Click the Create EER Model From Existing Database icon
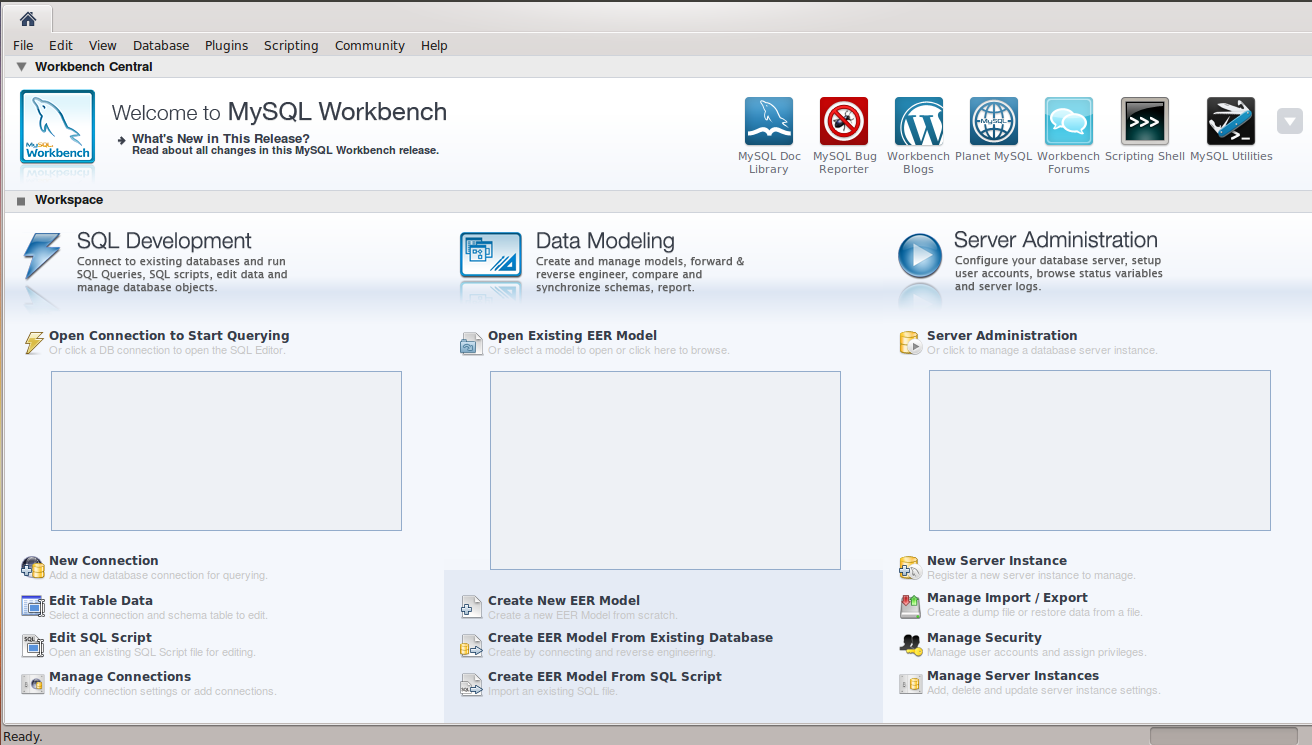This screenshot has height=745, width=1312. [471, 645]
